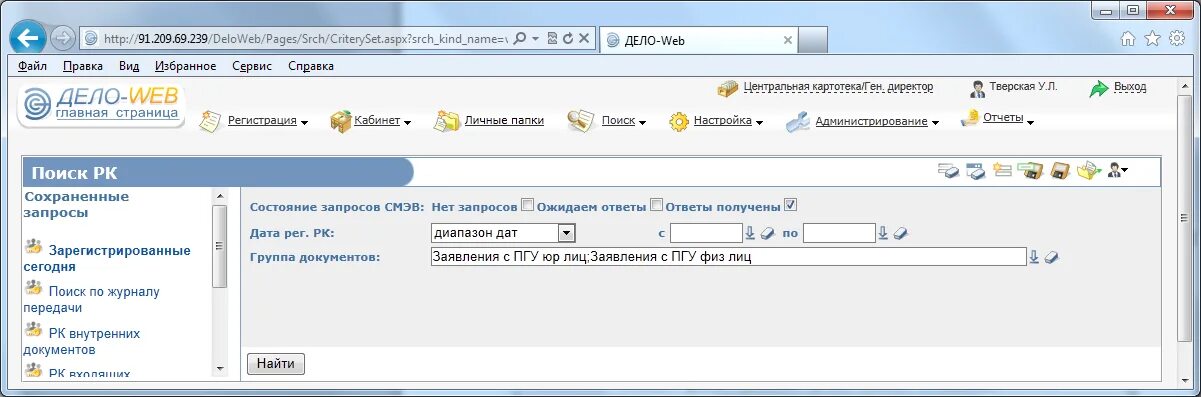Image resolution: width=1201 pixels, height=397 pixels.
Task: Open 'Зарегистрированные сегодня' saved query
Action: (x=106, y=259)
